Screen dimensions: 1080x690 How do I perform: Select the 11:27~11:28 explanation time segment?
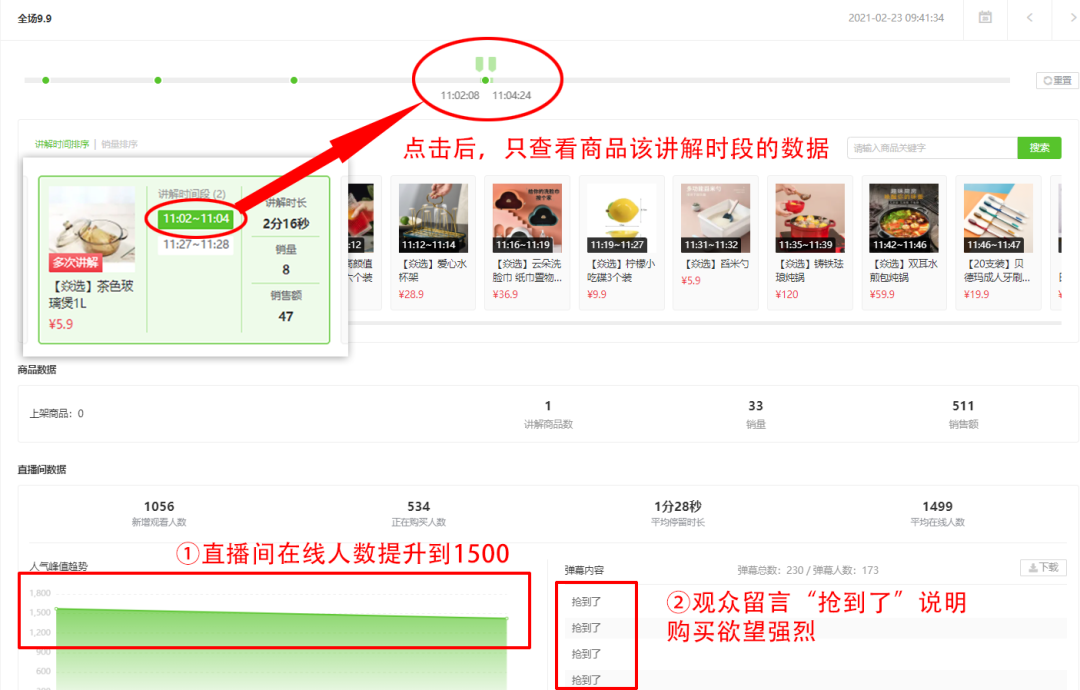tap(196, 244)
